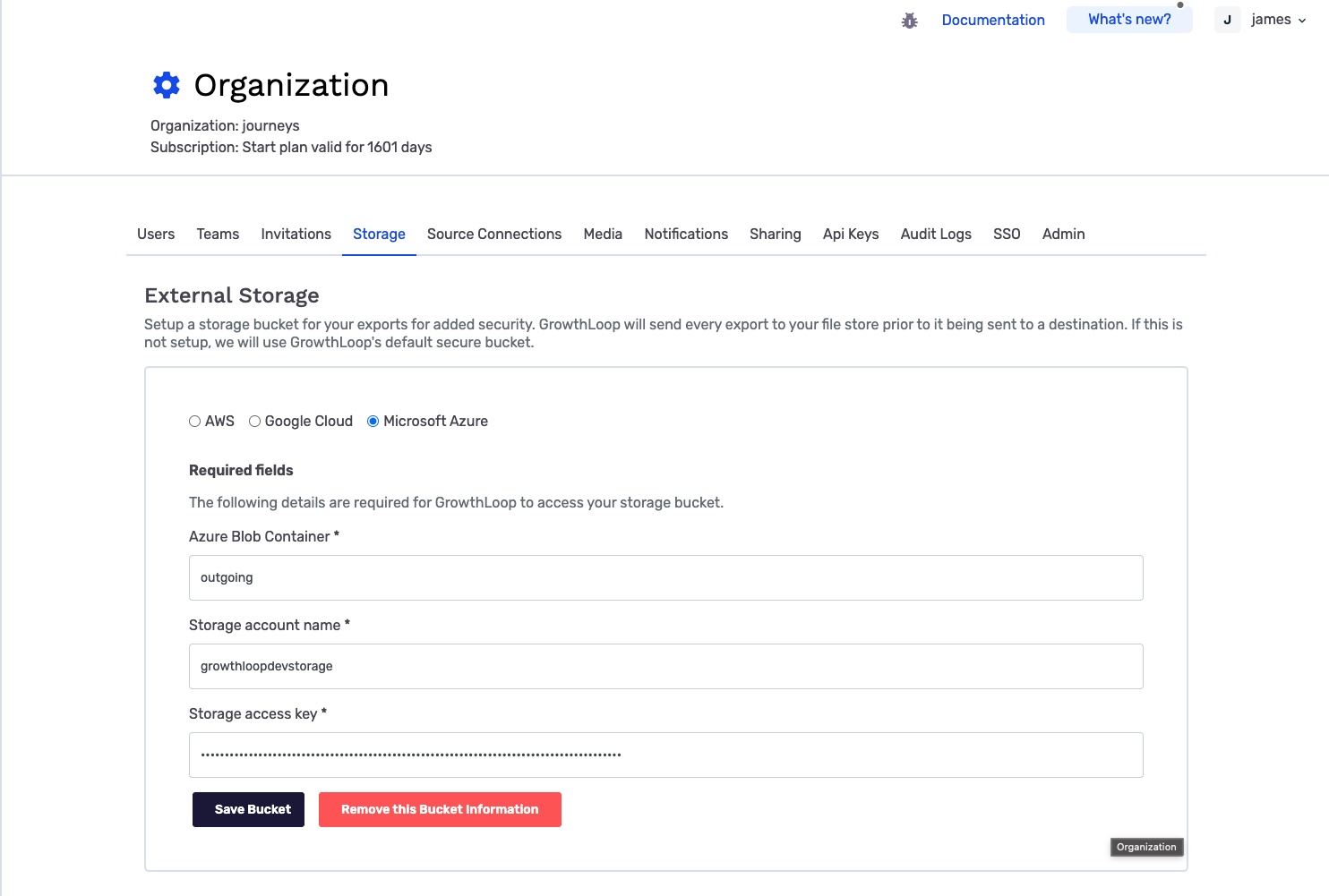The height and width of the screenshot is (896, 1329).
Task: Open the Admin tab
Action: (x=1064, y=234)
